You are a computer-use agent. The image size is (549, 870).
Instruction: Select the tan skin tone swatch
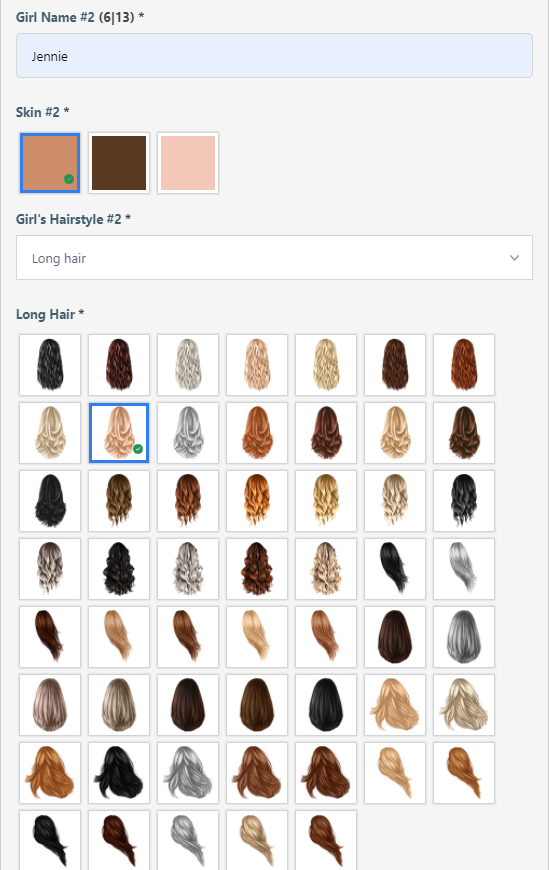pos(50,163)
